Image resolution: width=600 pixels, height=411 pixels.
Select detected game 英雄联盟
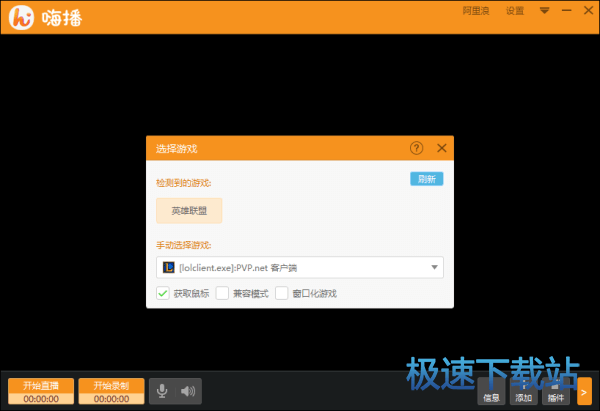point(189,210)
